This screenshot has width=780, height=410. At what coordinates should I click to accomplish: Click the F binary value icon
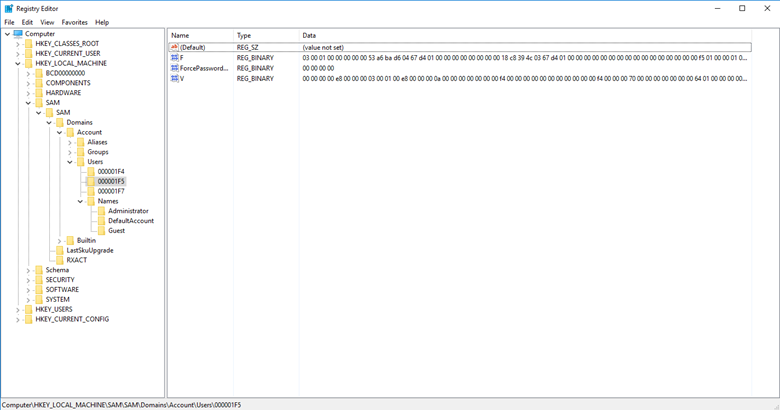pyautogui.click(x=174, y=58)
